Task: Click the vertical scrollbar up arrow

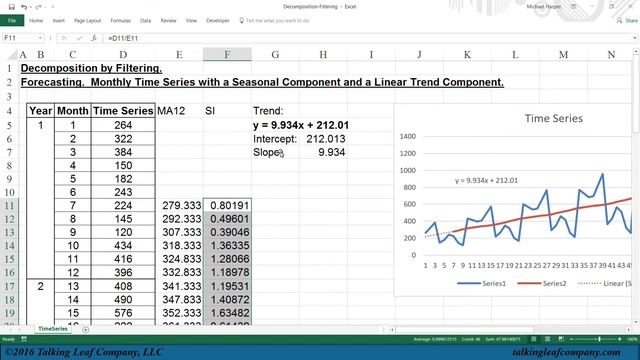Action: 636,52
